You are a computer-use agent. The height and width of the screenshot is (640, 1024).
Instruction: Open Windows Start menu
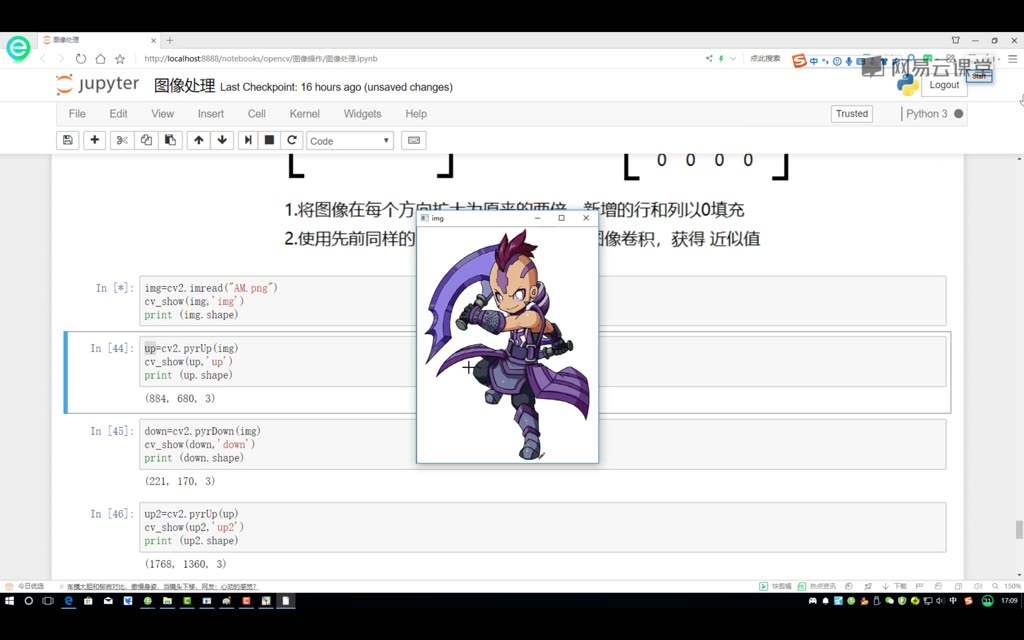pos(10,601)
